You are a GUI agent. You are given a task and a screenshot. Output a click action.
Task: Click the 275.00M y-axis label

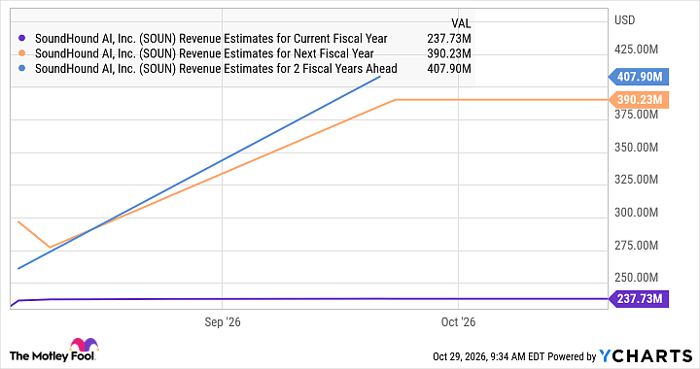[x=636, y=245]
